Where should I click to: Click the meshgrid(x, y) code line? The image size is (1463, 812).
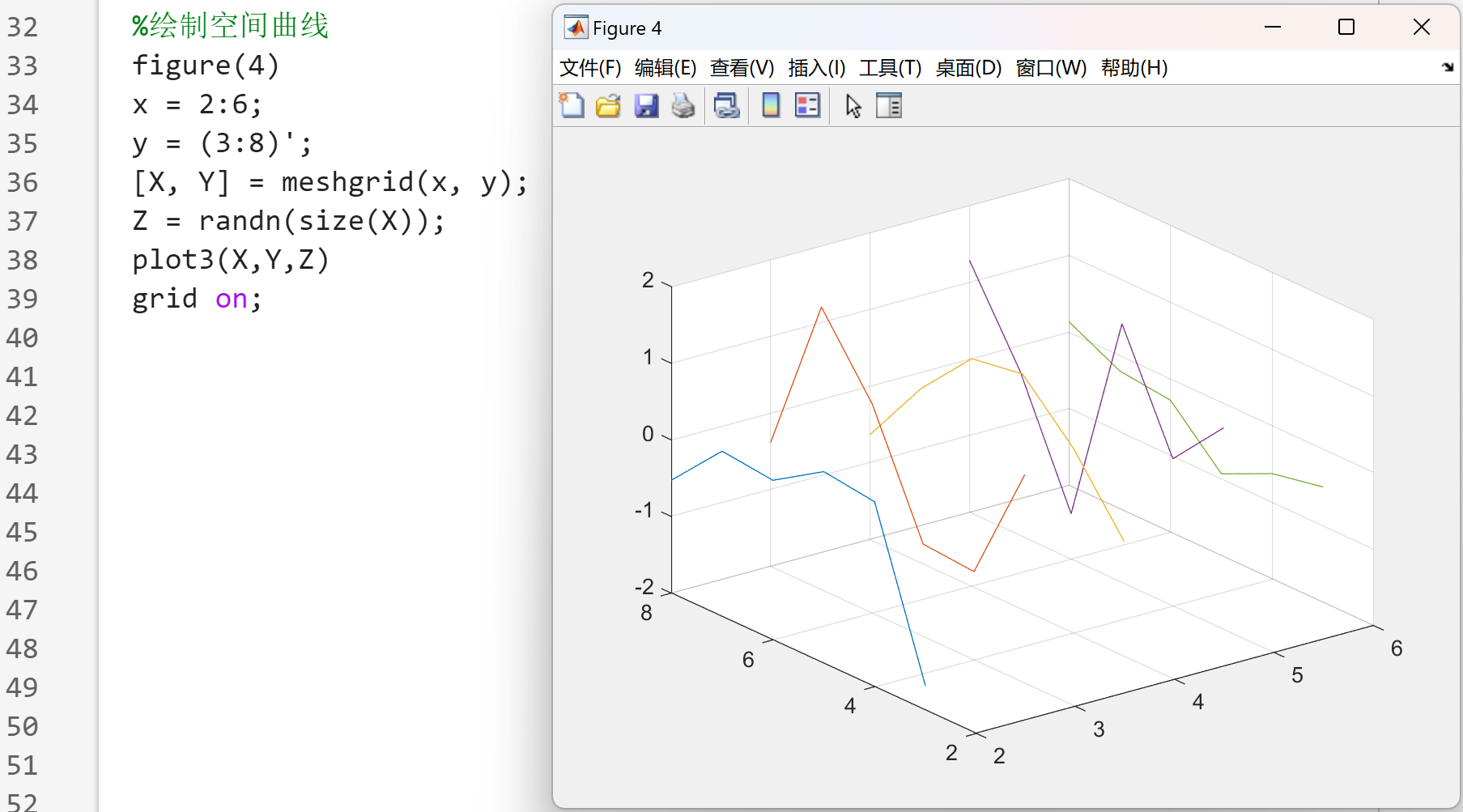pos(330,182)
